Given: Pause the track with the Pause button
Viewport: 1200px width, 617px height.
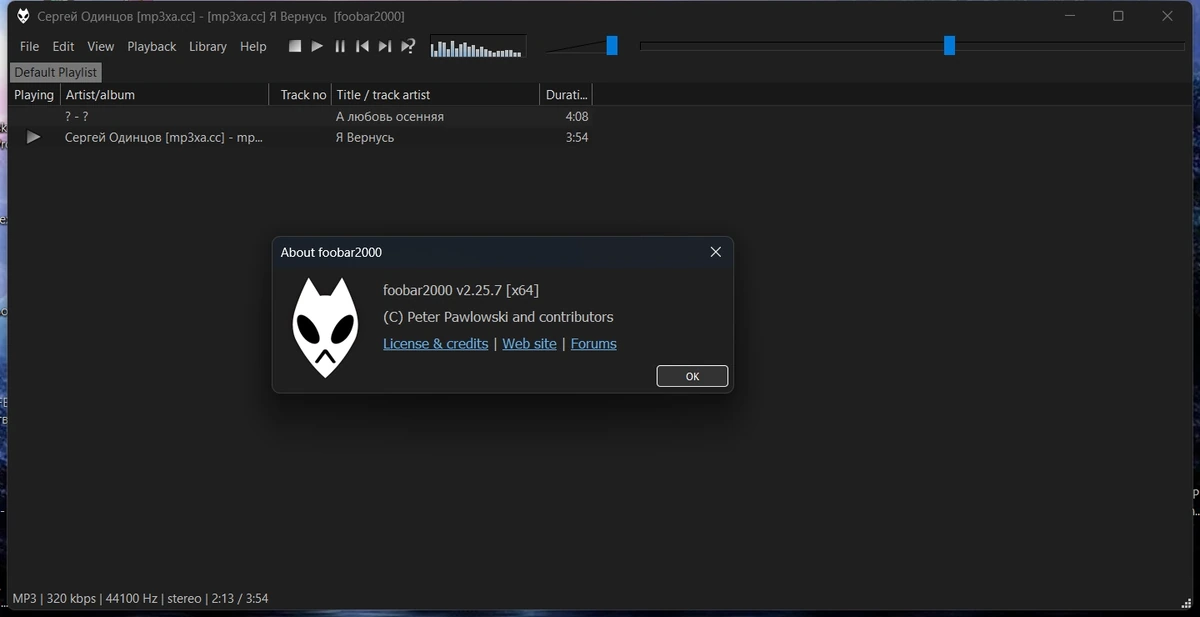Looking at the screenshot, I should tap(340, 46).
